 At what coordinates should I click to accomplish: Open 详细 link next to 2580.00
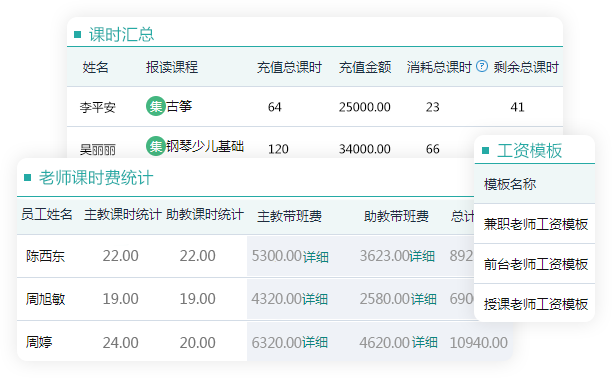point(423,299)
